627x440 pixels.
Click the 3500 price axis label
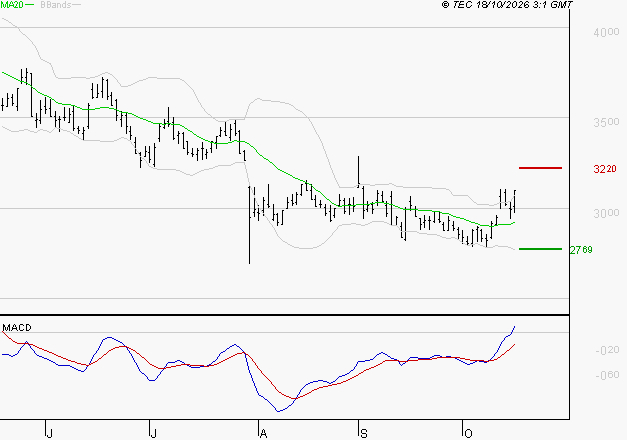click(606, 122)
